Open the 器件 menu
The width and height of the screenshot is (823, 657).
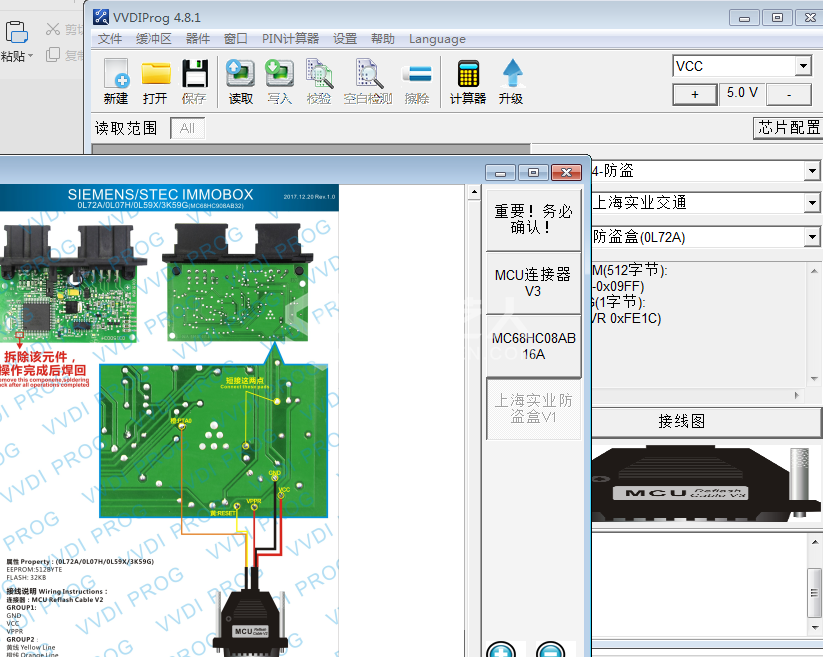[198, 39]
